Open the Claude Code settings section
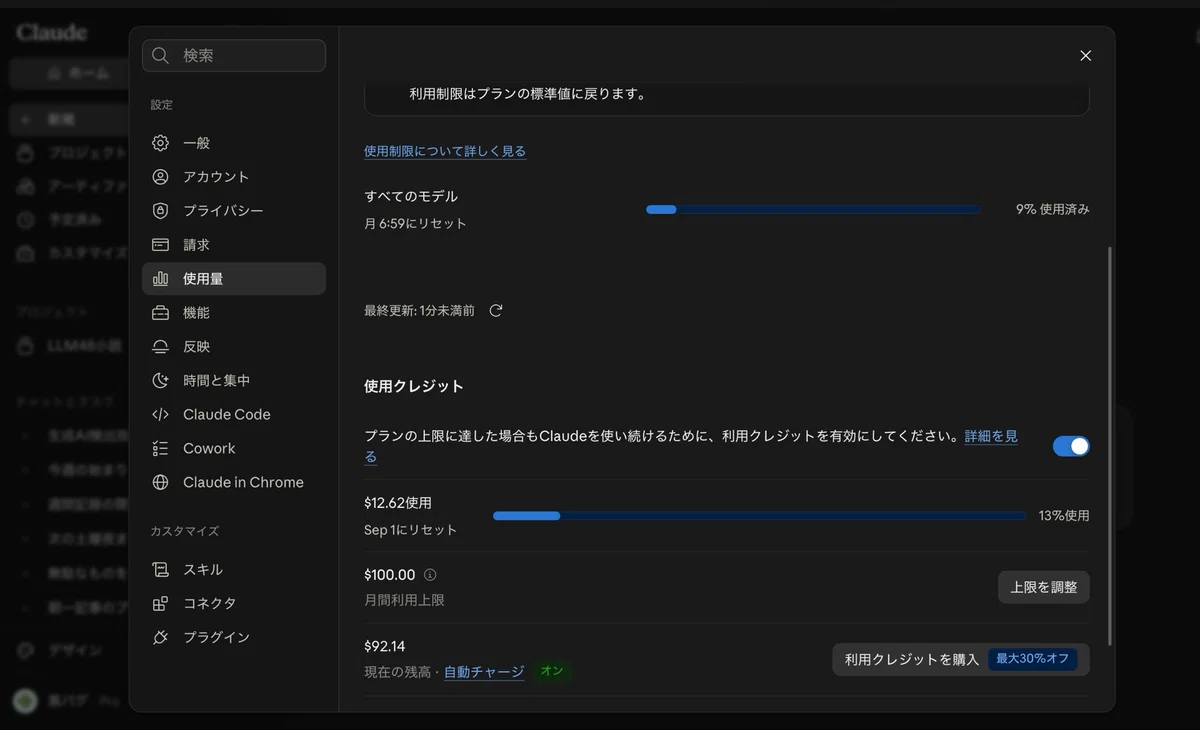 (234, 415)
